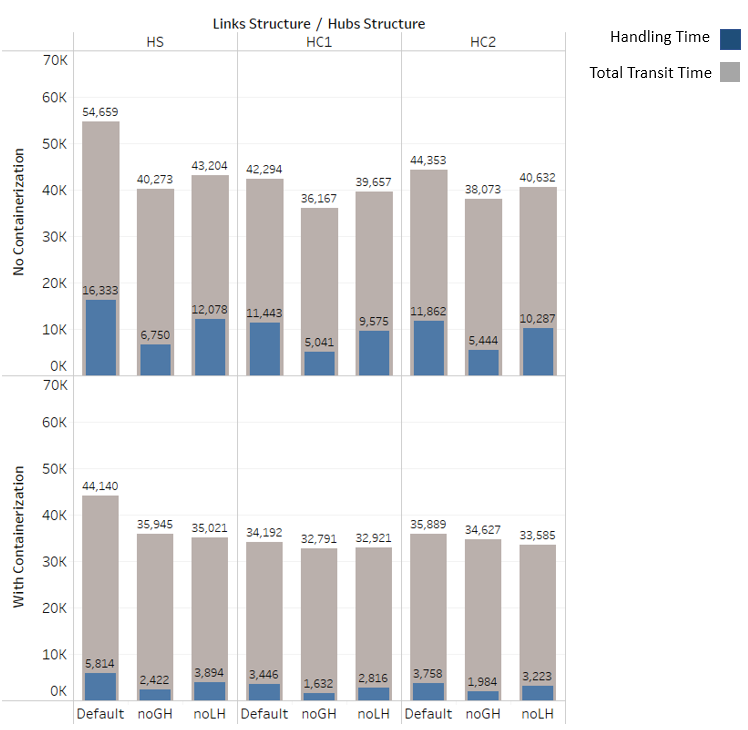Click the Links Structure / Hubs Structure title
The height and width of the screenshot is (730, 748).
(319, 24)
